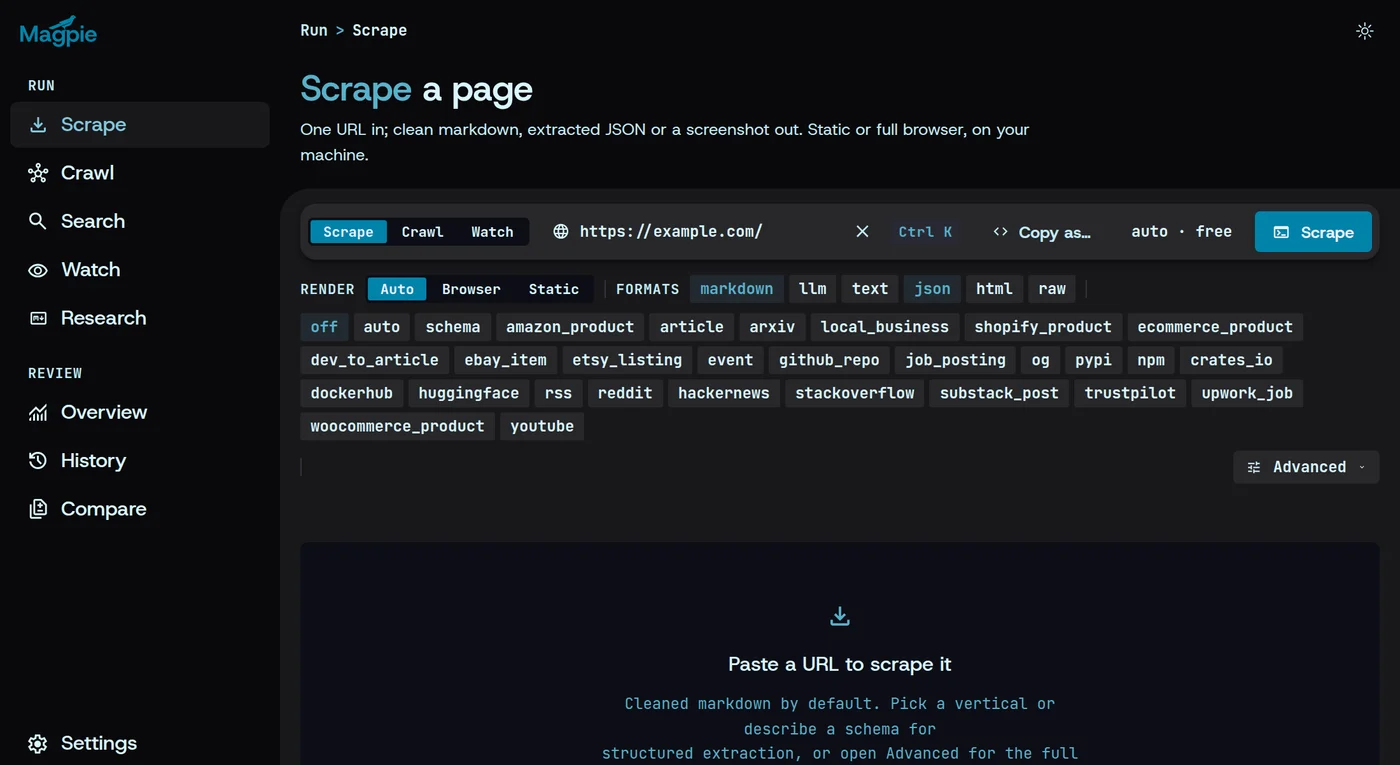Select the Browser render mode
Viewport: 1400px width, 765px height.
(x=471, y=289)
